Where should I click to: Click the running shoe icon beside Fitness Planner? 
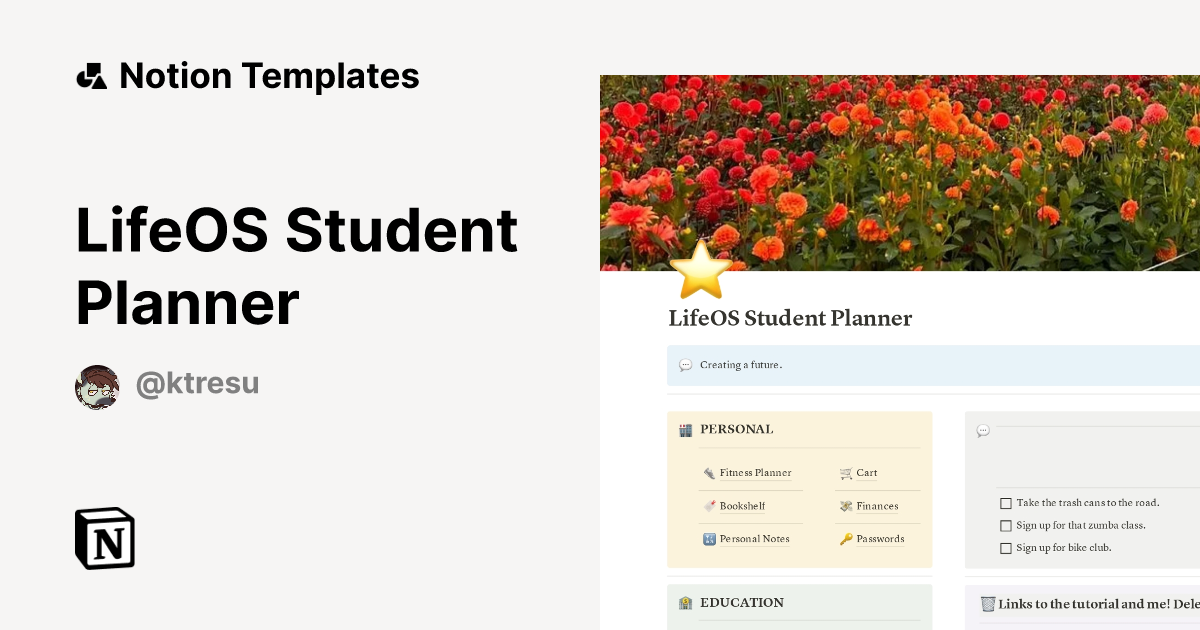click(709, 472)
